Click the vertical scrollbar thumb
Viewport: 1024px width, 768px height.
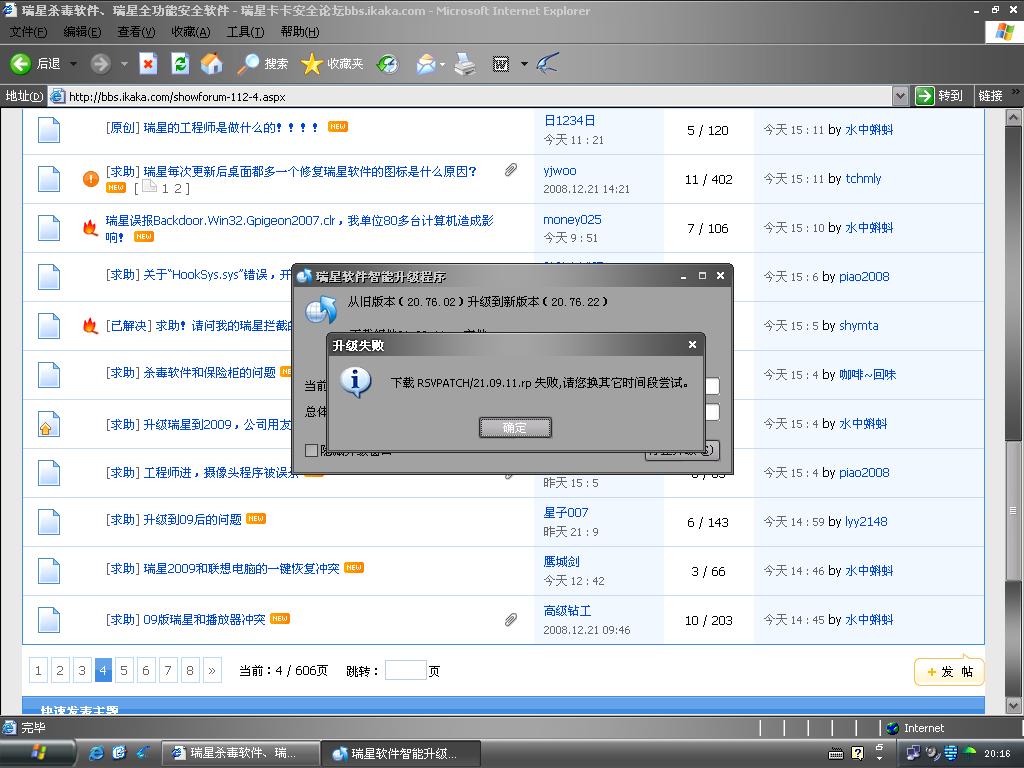click(1013, 509)
